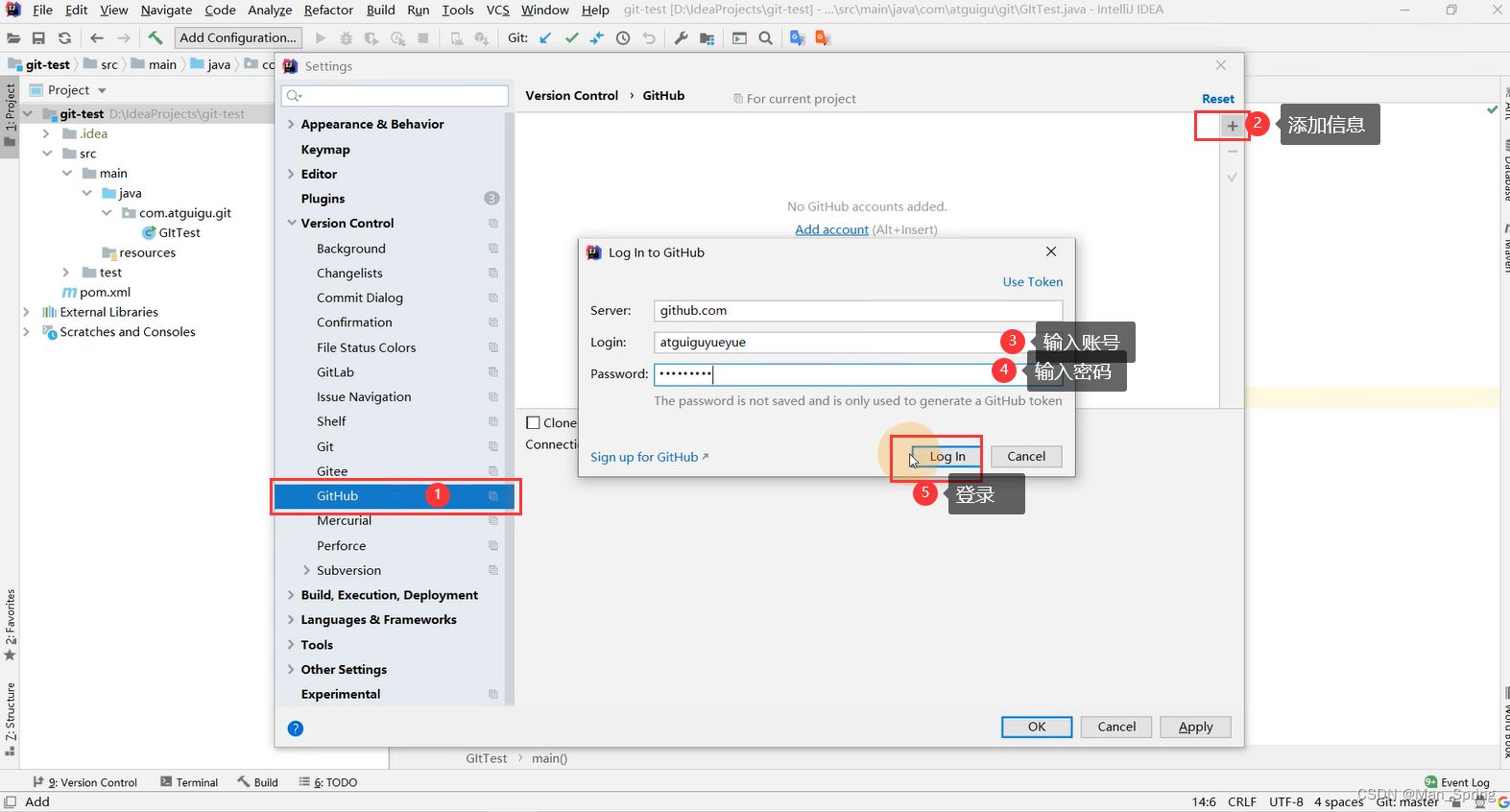Click the Settings help question mark icon
This screenshot has height=812, width=1510.
296,728
